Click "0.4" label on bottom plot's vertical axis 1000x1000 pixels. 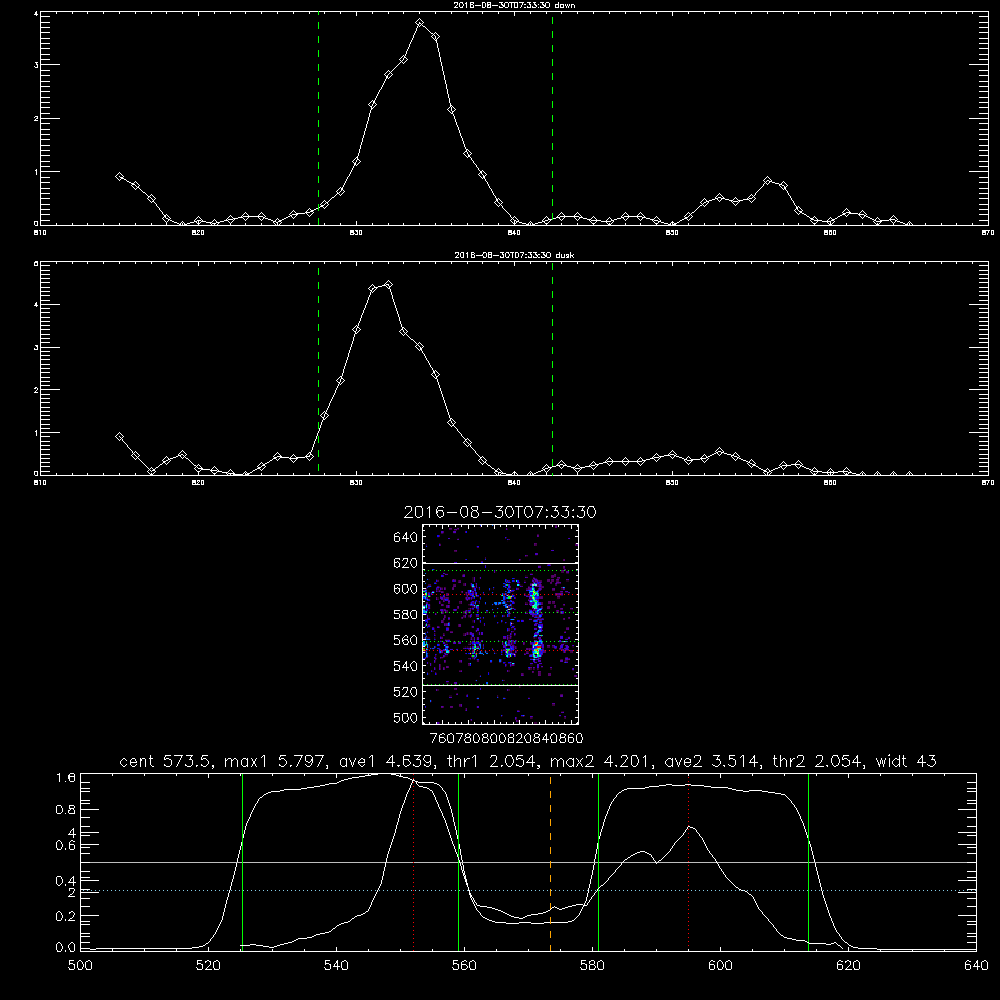[66, 881]
